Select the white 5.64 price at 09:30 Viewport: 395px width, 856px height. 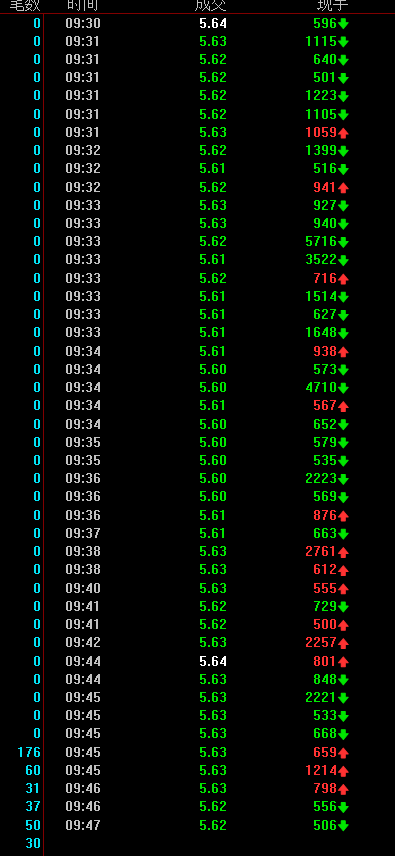[x=213, y=23]
